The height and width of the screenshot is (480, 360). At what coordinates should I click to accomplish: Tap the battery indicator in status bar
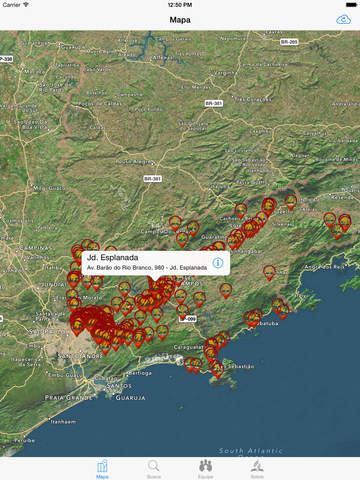point(351,5)
